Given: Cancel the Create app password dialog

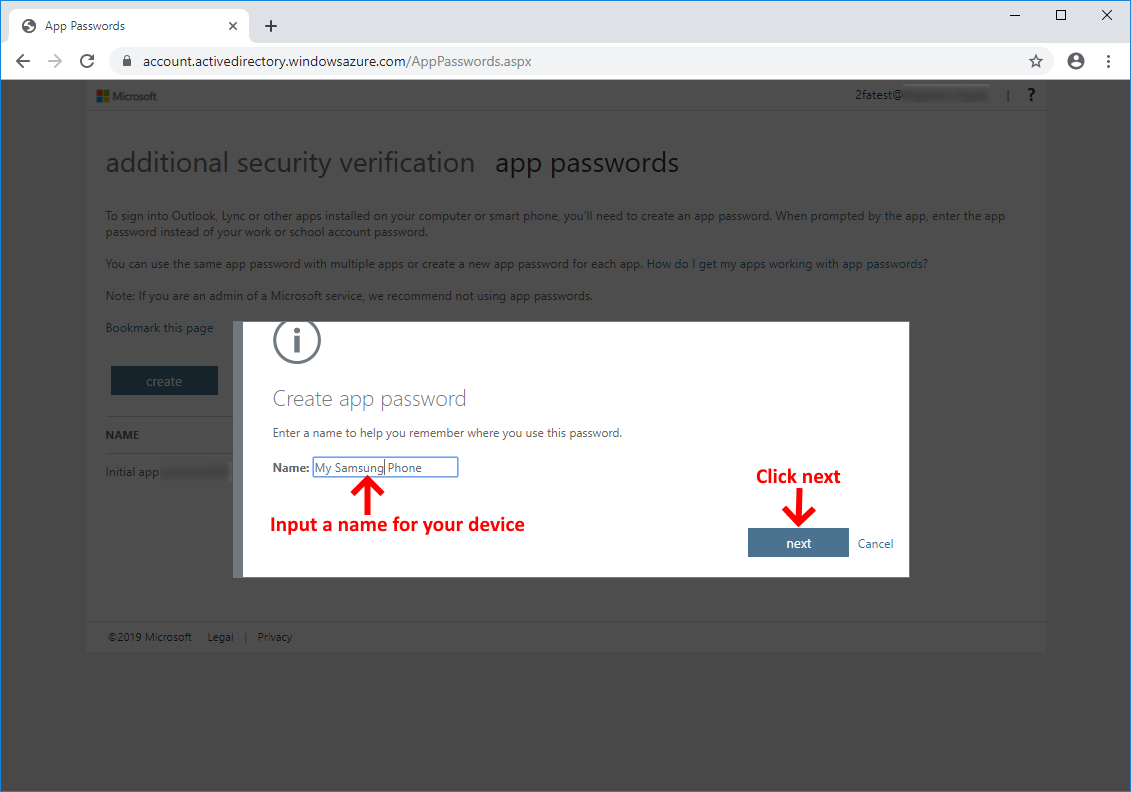Looking at the screenshot, I should [875, 544].
